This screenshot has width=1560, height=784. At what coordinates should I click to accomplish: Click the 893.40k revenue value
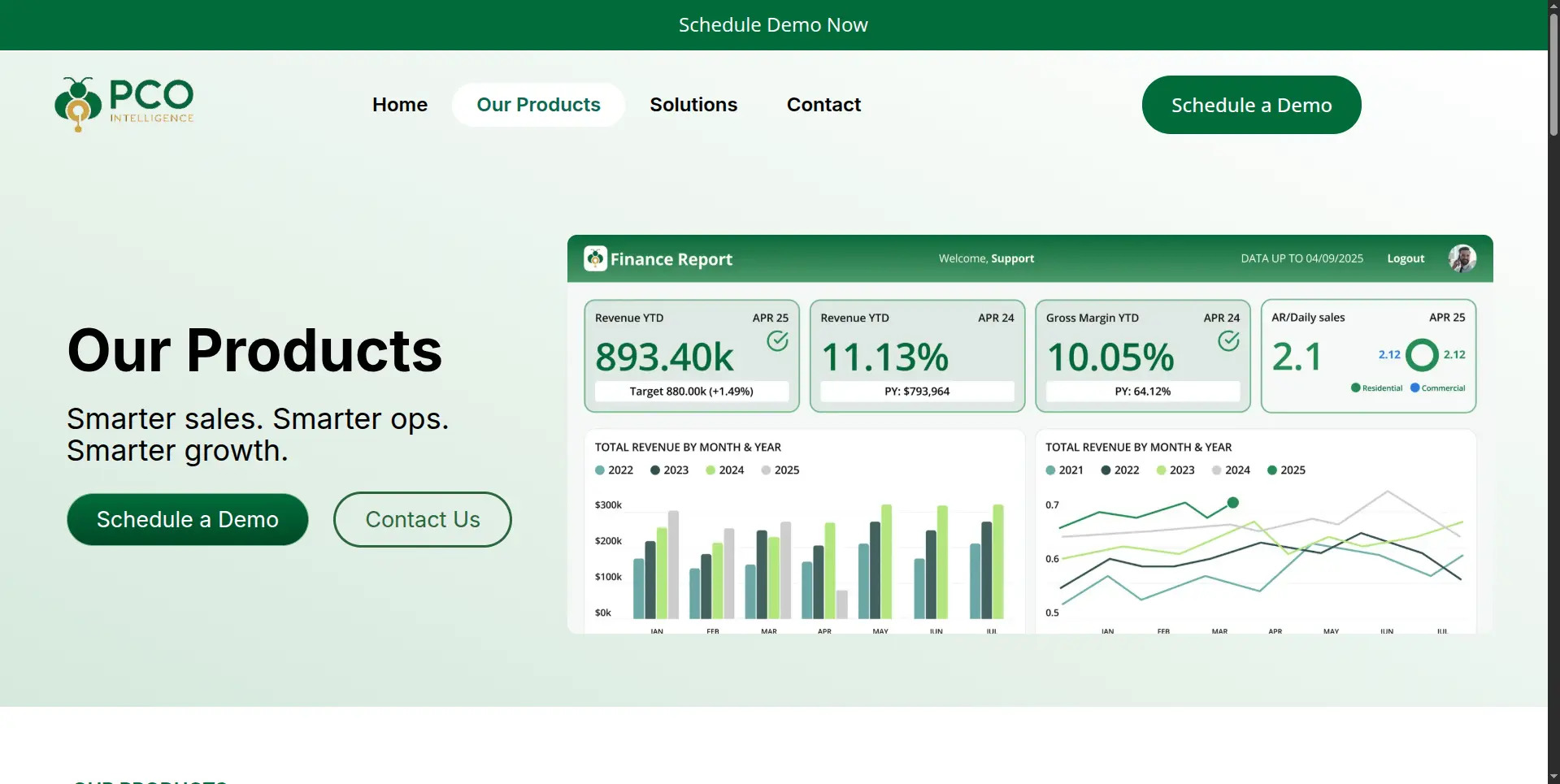pos(664,357)
